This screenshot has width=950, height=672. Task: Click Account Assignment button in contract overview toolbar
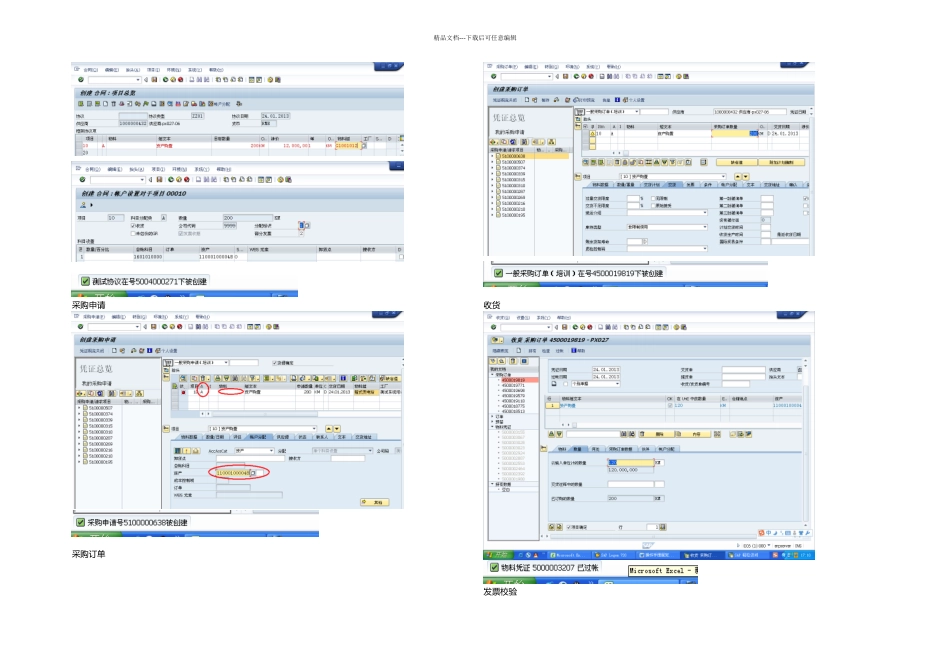click(x=220, y=104)
